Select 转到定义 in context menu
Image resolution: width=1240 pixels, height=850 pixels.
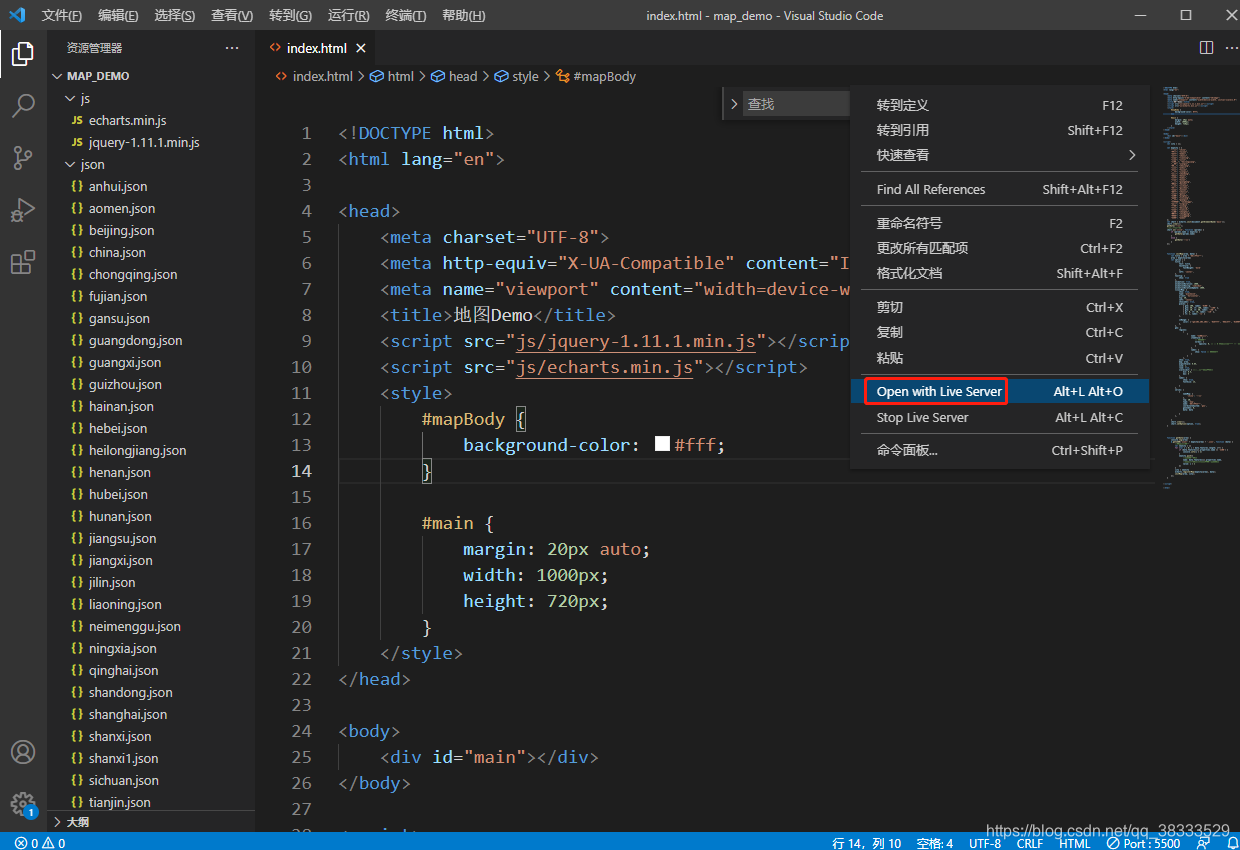click(1000, 105)
